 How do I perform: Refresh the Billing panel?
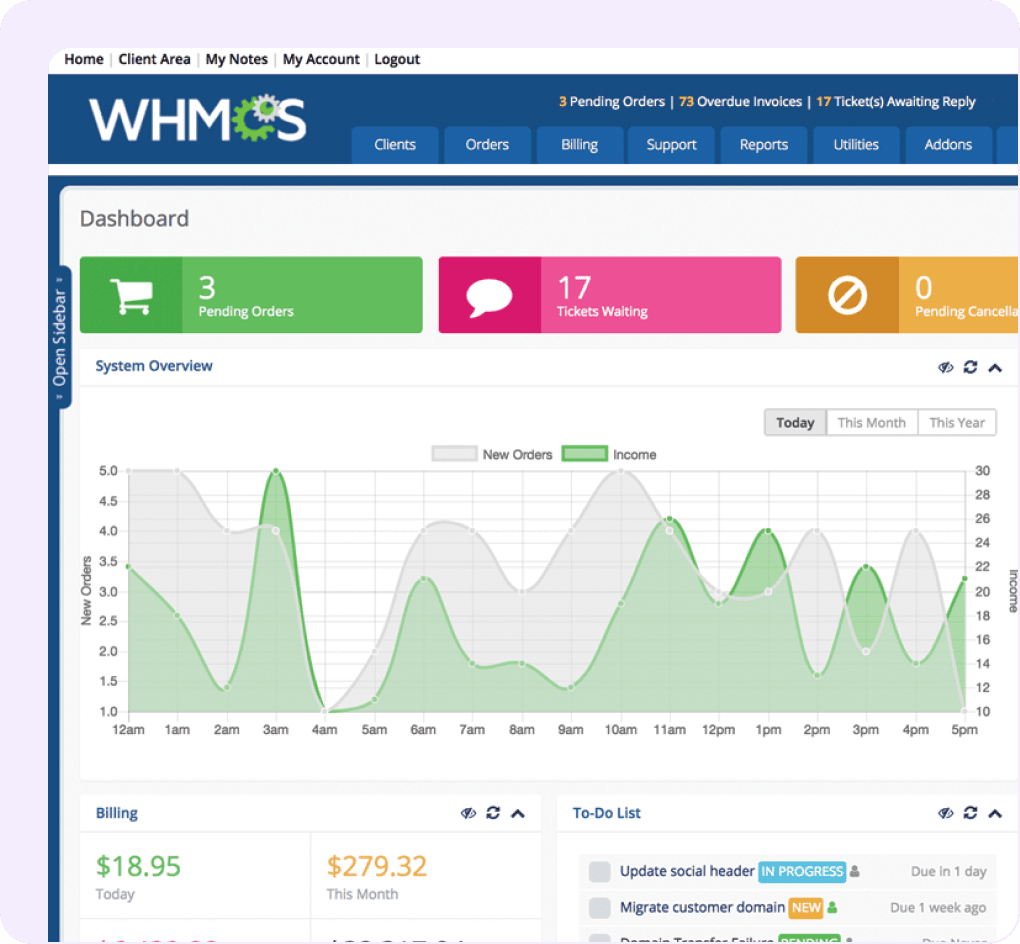pos(492,813)
